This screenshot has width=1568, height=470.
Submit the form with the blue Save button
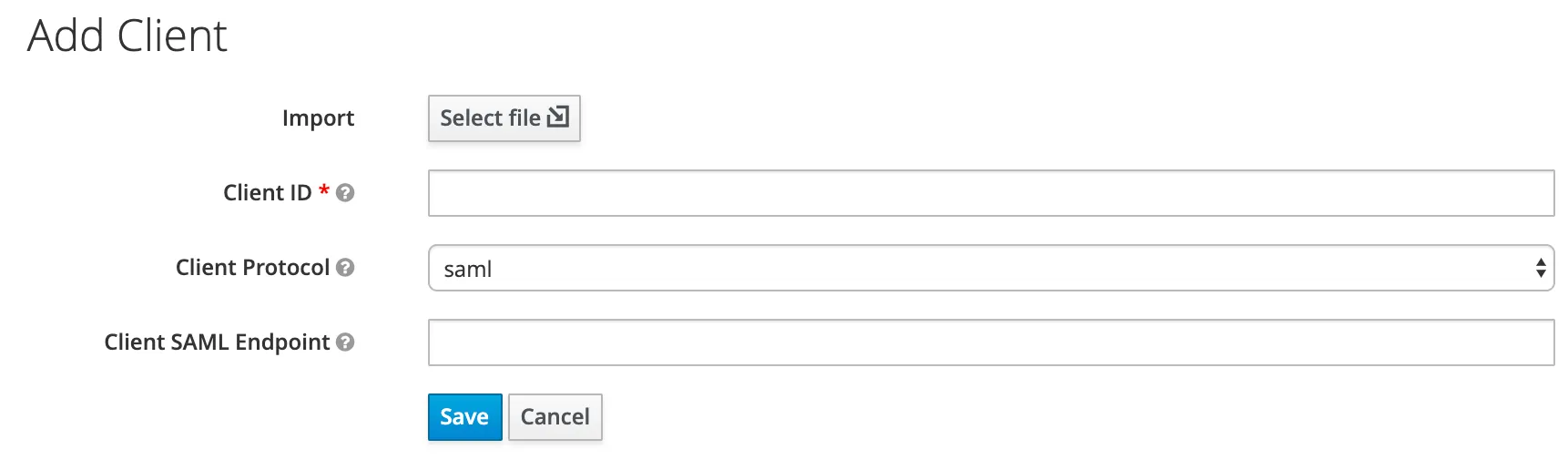[x=464, y=417]
